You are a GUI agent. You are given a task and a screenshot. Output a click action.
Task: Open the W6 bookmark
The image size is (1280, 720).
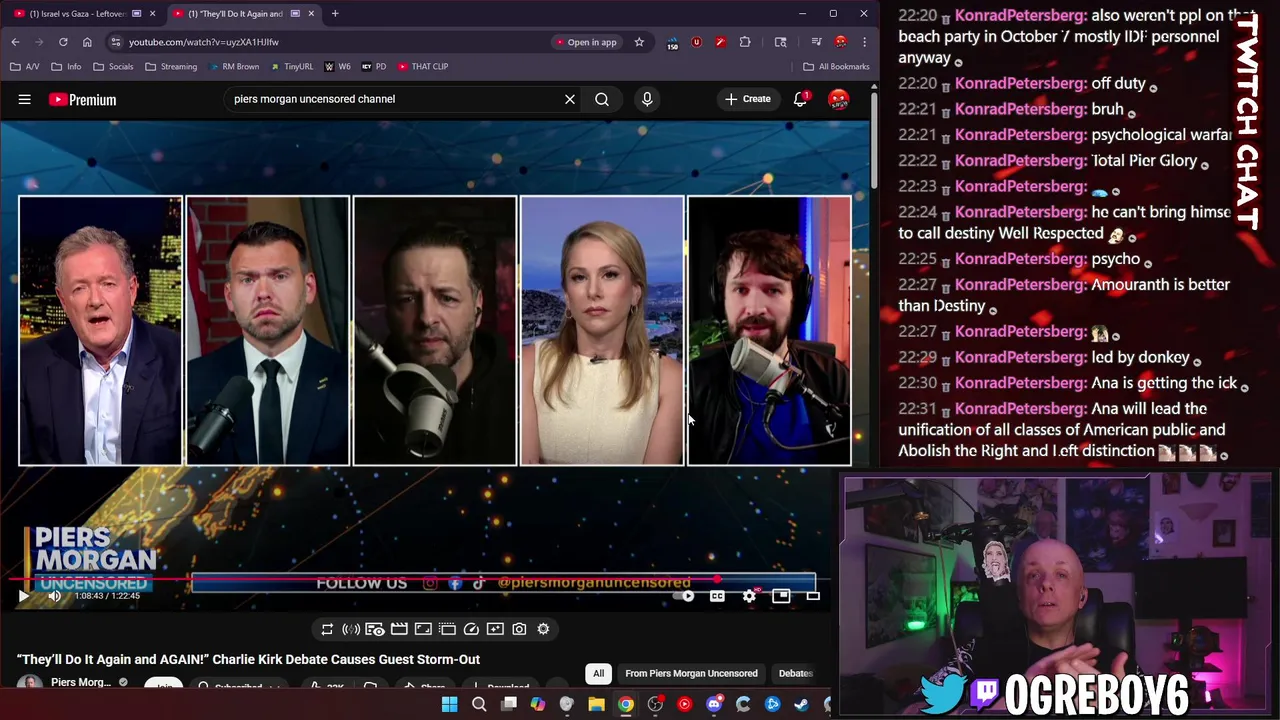(337, 66)
